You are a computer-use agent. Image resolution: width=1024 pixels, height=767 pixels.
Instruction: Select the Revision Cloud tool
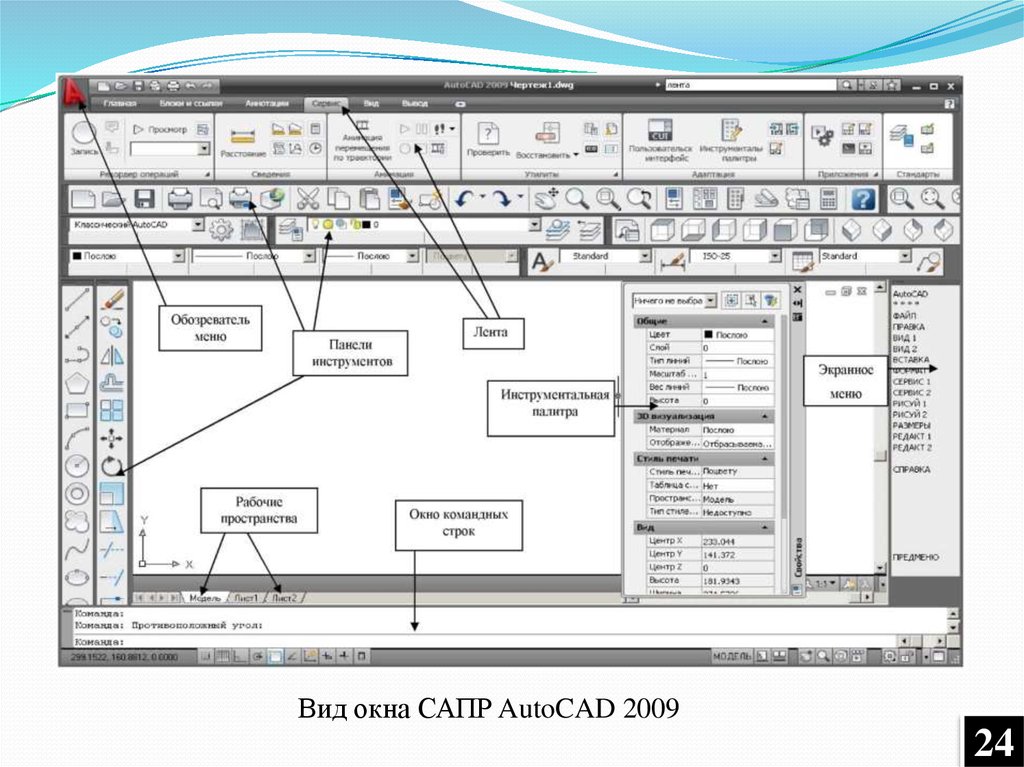coord(77,521)
